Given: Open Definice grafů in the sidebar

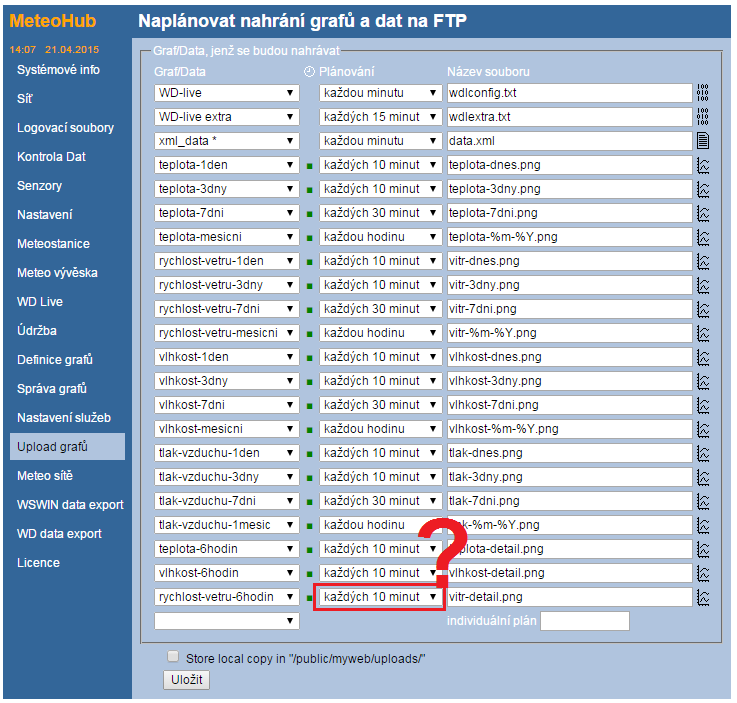Looking at the screenshot, I should [55, 360].
